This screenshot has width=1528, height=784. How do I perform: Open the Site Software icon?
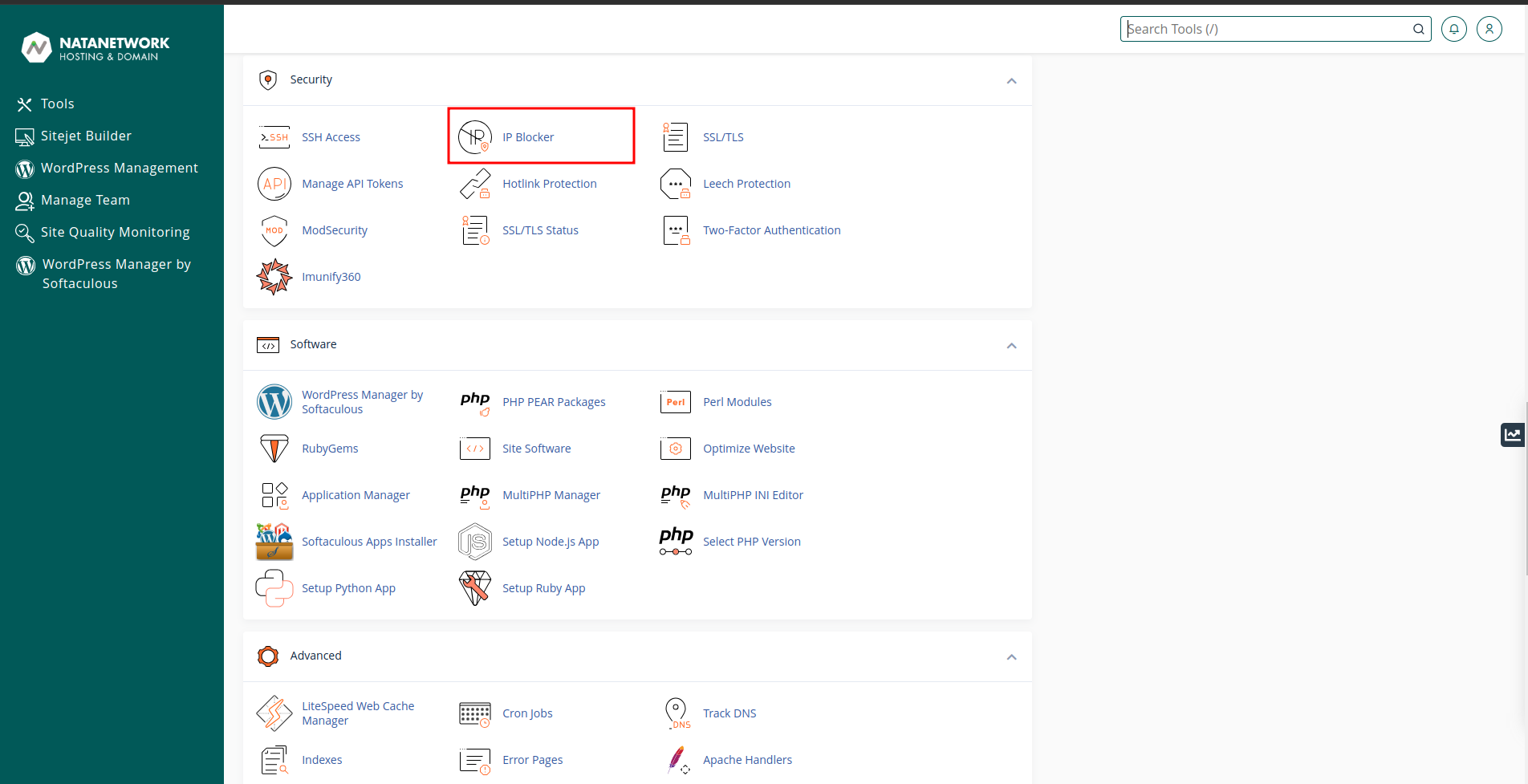click(475, 449)
